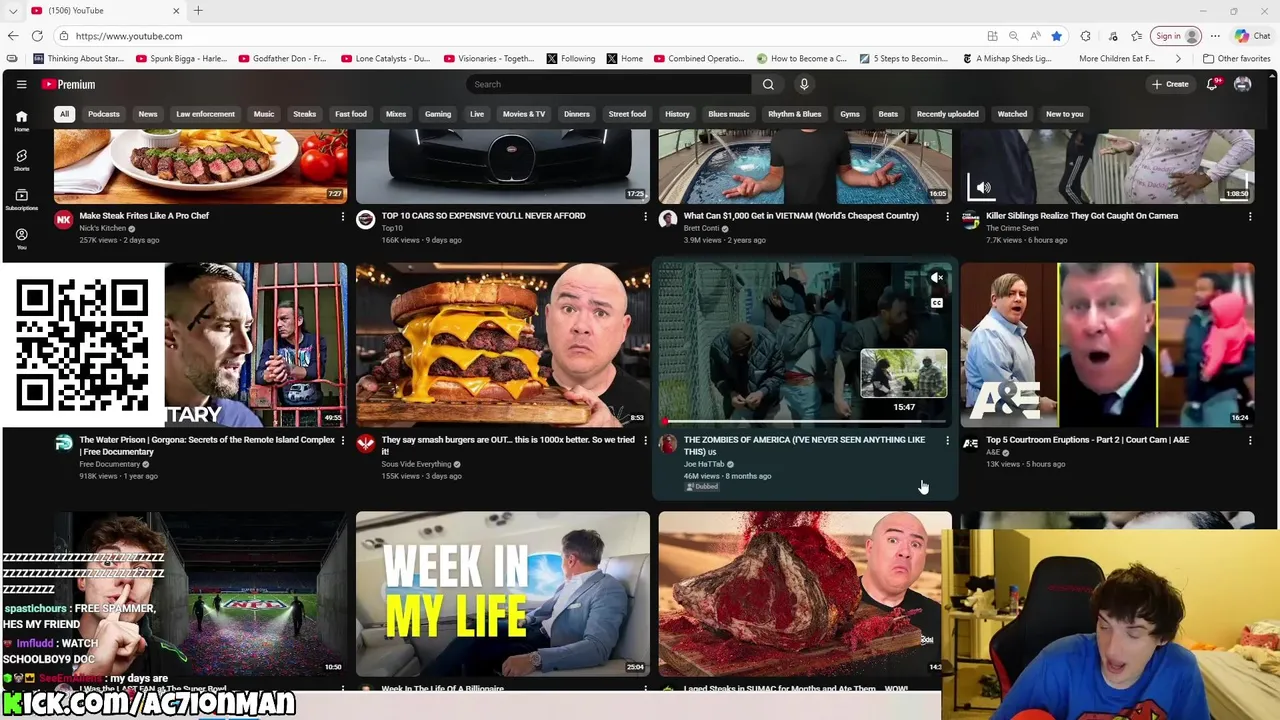Show more bookmarks with overflow chevron
Image resolution: width=1280 pixels, height=720 pixels.
[x=1177, y=59]
